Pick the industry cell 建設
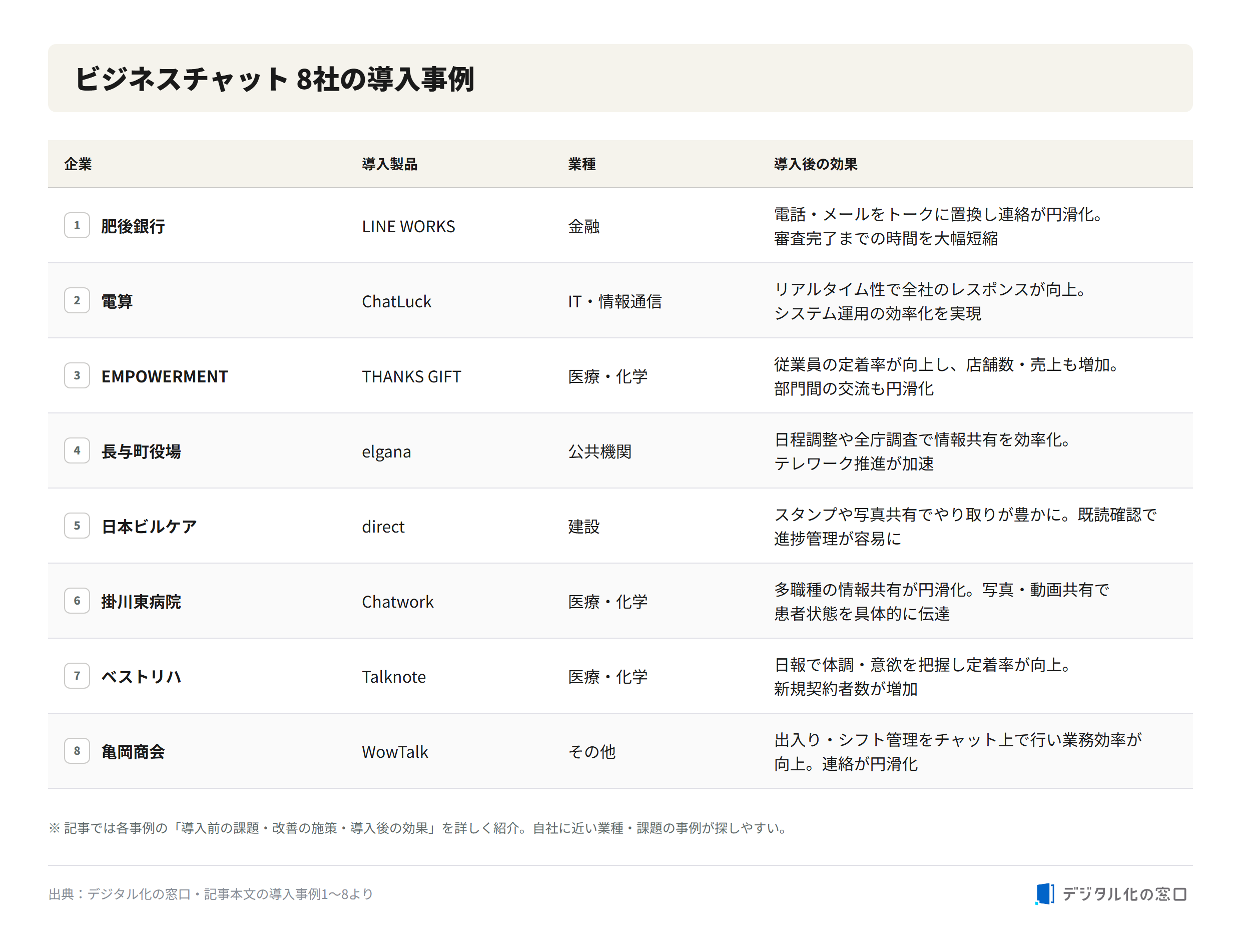1241x952 pixels. pyautogui.click(x=584, y=527)
